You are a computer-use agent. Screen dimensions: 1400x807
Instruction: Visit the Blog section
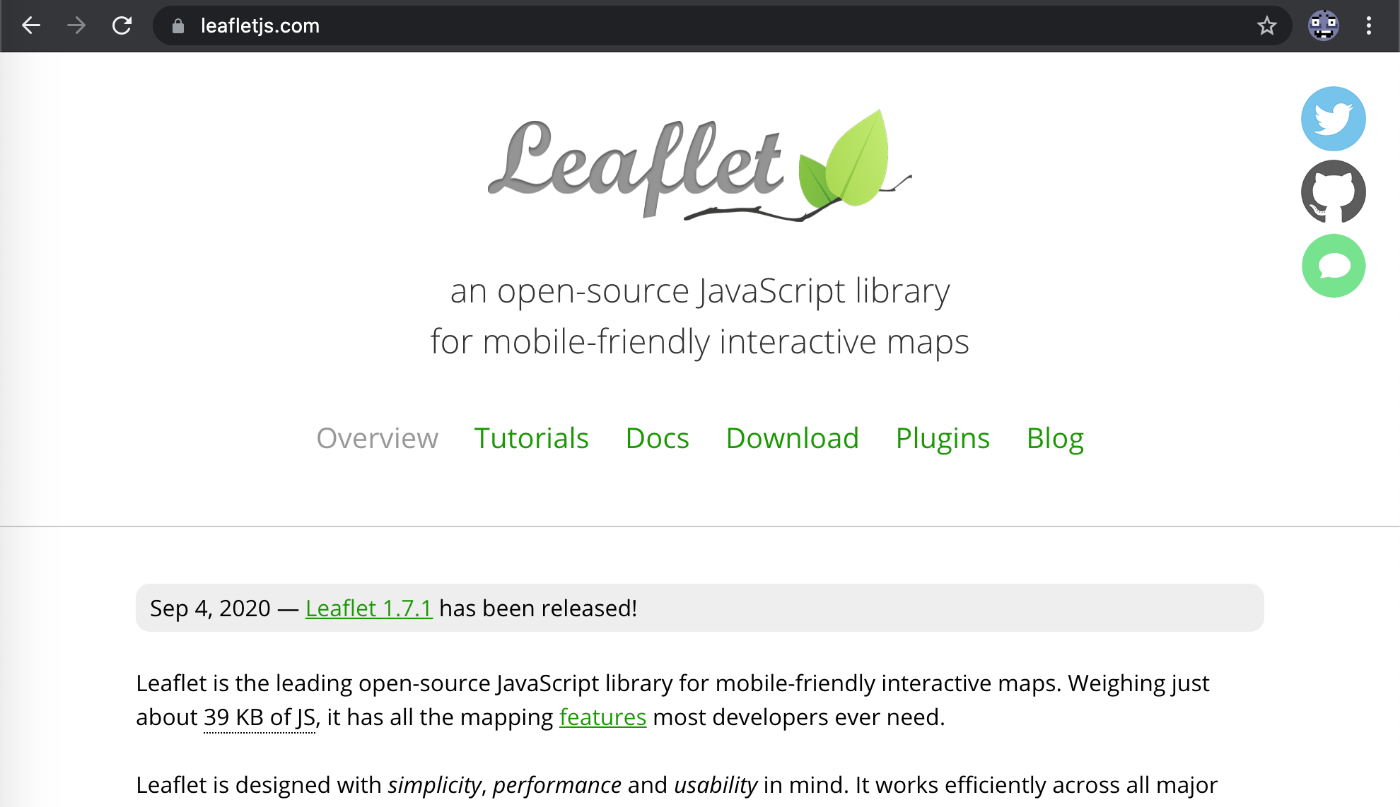coord(1055,438)
